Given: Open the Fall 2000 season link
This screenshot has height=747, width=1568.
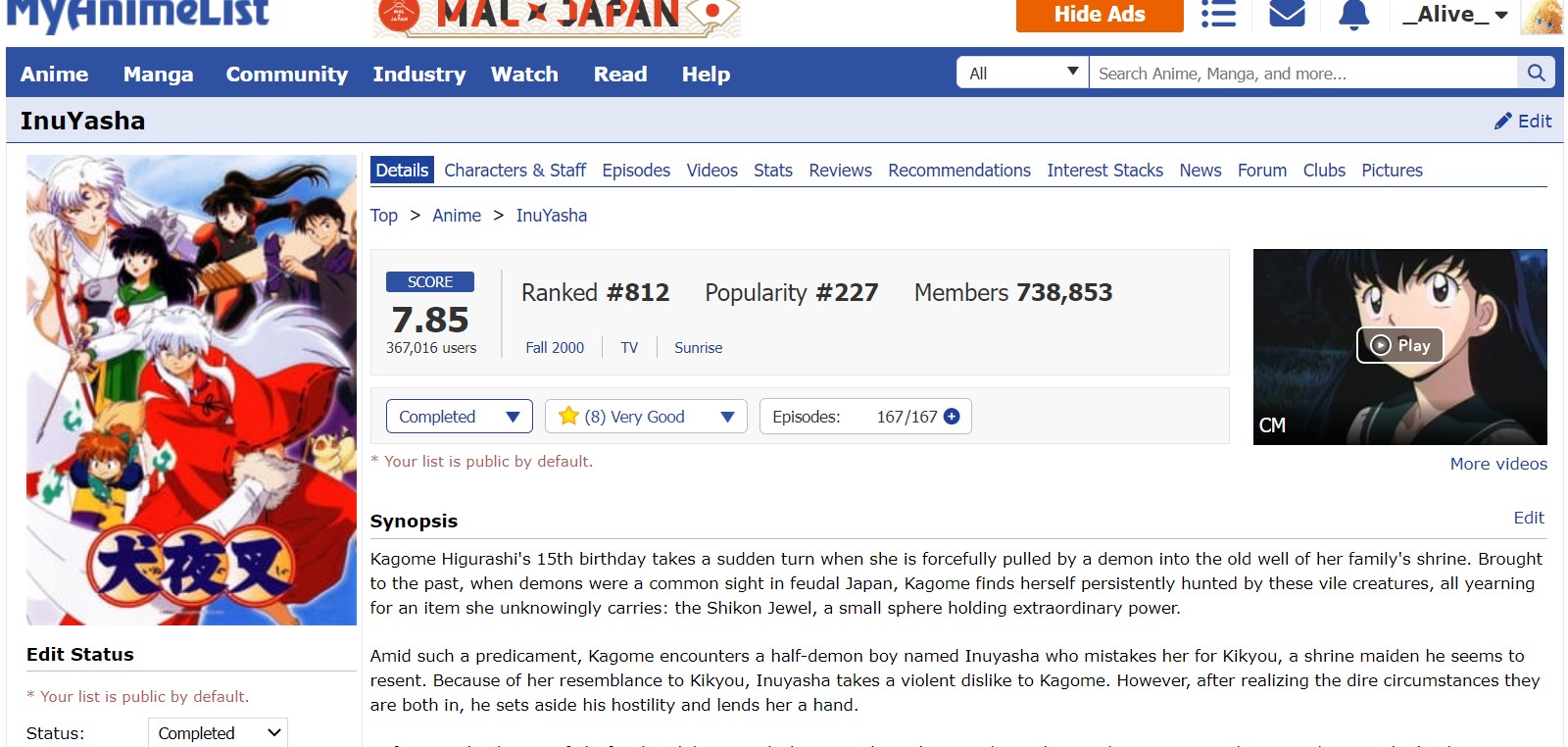Looking at the screenshot, I should 555,348.
